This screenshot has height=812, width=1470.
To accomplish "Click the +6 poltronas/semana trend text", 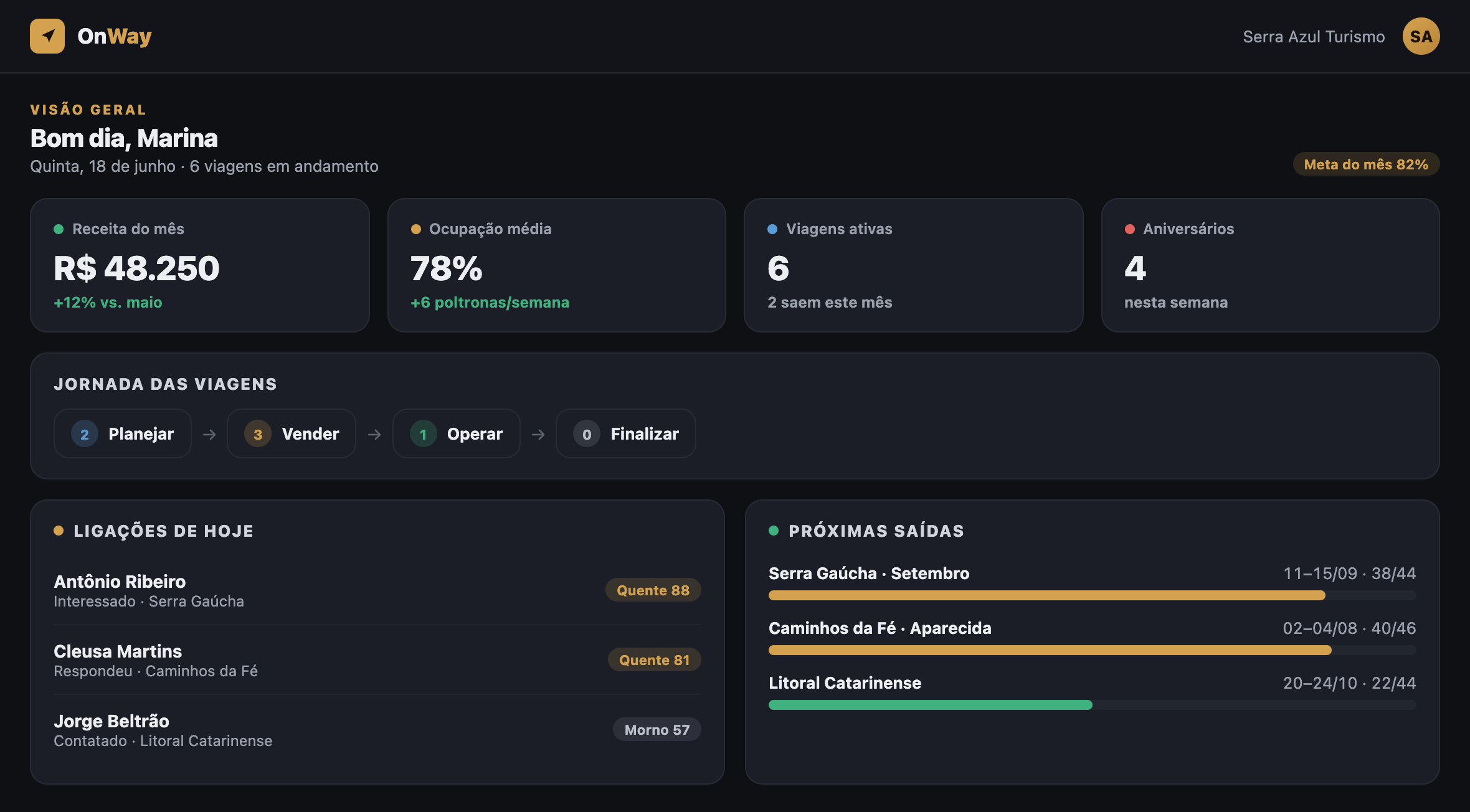I will point(490,303).
